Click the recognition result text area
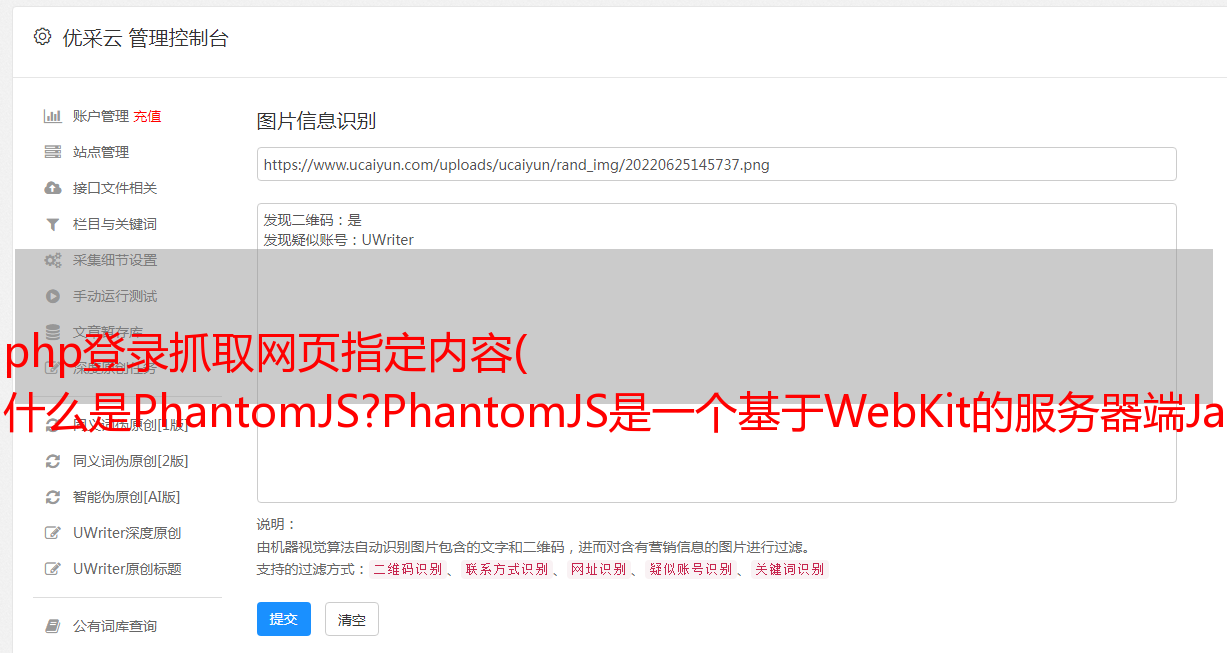The image size is (1227, 653). tap(716, 353)
